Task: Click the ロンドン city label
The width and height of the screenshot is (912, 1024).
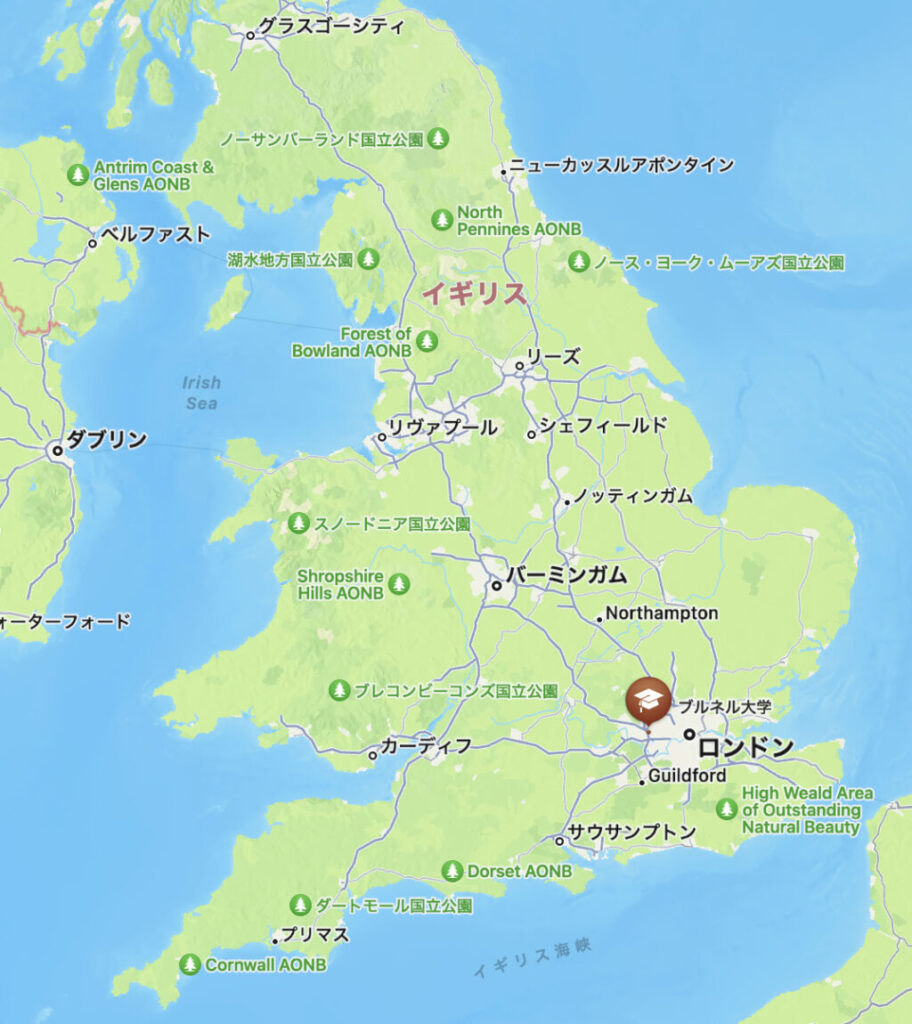Action: tap(745, 748)
